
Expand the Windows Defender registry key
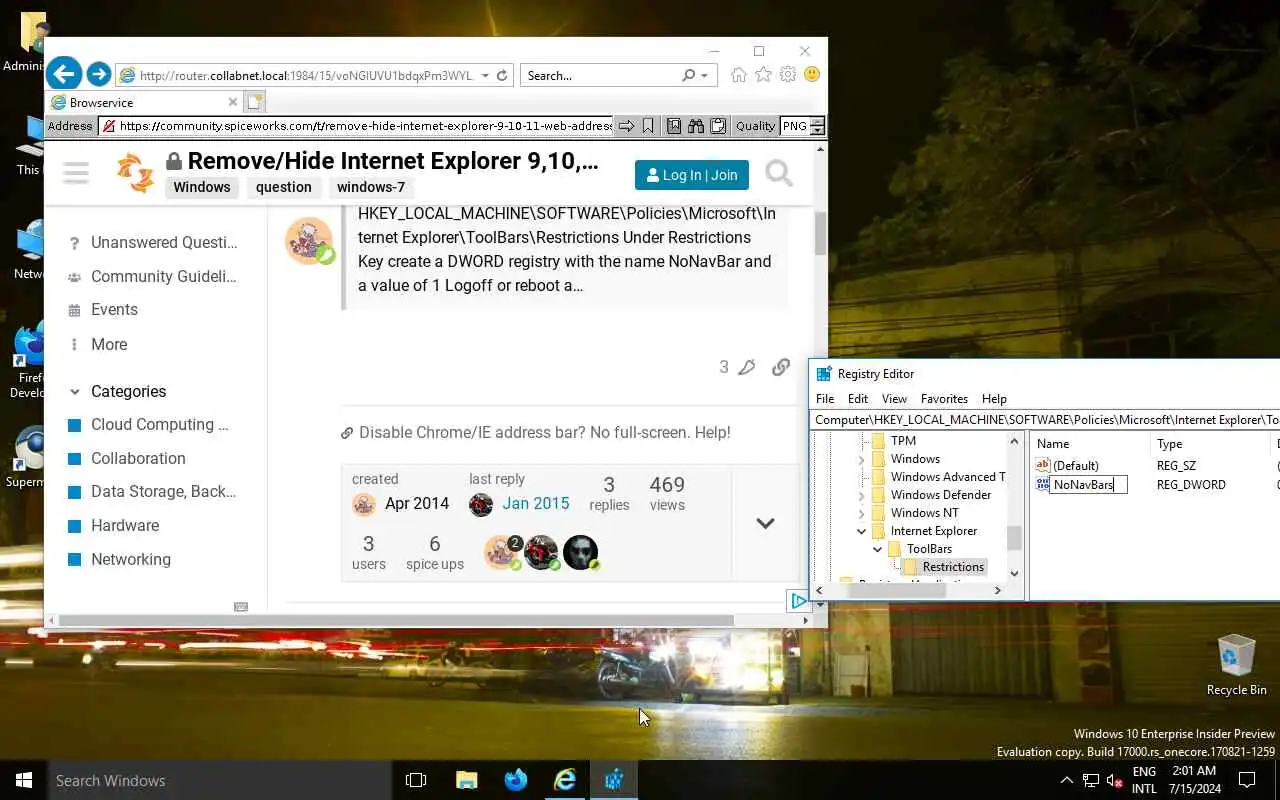click(861, 495)
